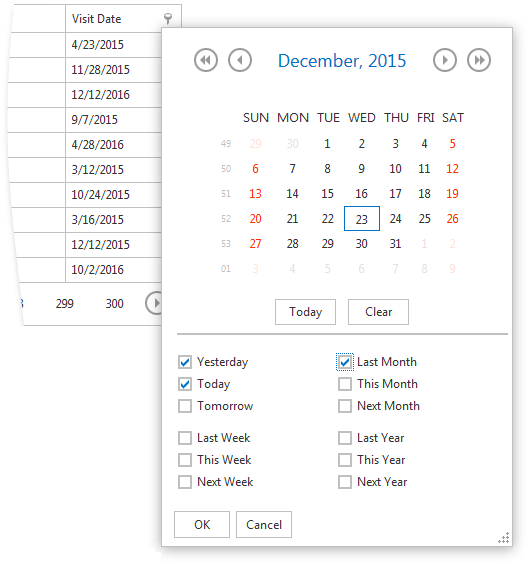The height and width of the screenshot is (564, 532).
Task: Click the 9/7/2015 grid cell
Action: (x=113, y=120)
